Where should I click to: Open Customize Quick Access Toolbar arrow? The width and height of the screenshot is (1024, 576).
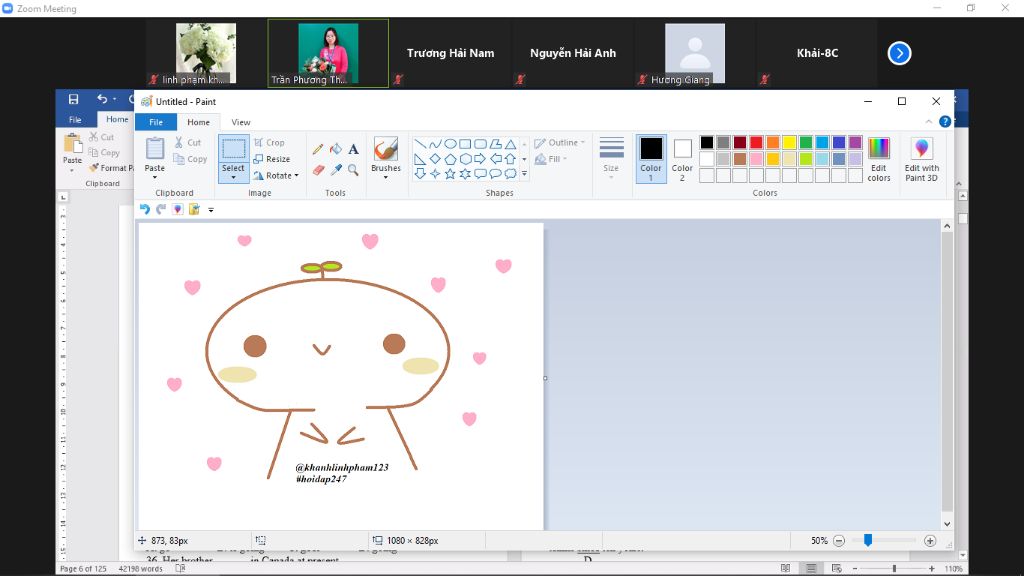click(210, 210)
